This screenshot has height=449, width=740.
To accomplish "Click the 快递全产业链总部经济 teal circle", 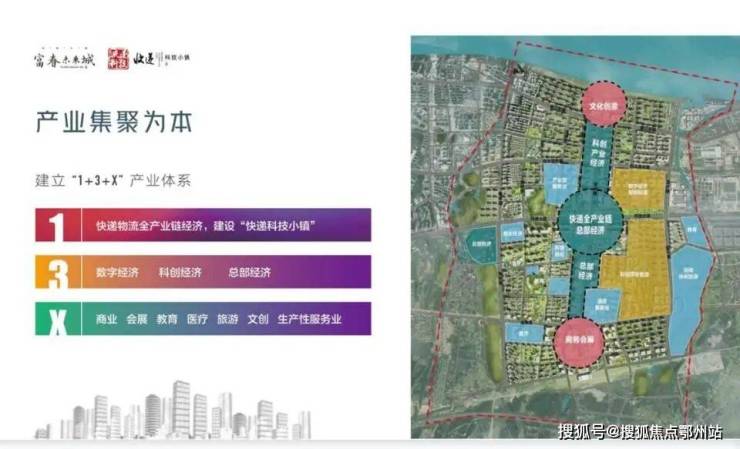I will click(x=590, y=224).
